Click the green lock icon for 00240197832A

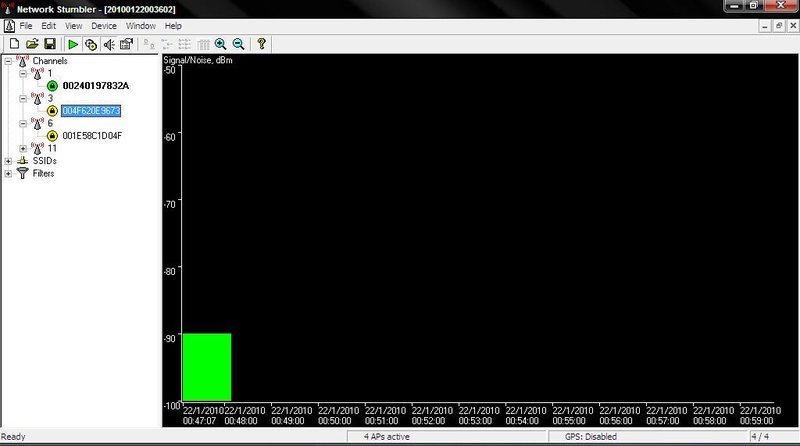[x=52, y=86]
